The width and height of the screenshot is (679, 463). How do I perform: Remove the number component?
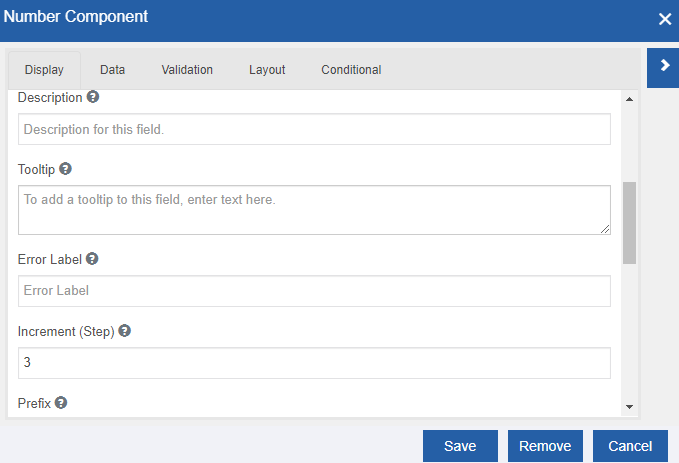(545, 446)
